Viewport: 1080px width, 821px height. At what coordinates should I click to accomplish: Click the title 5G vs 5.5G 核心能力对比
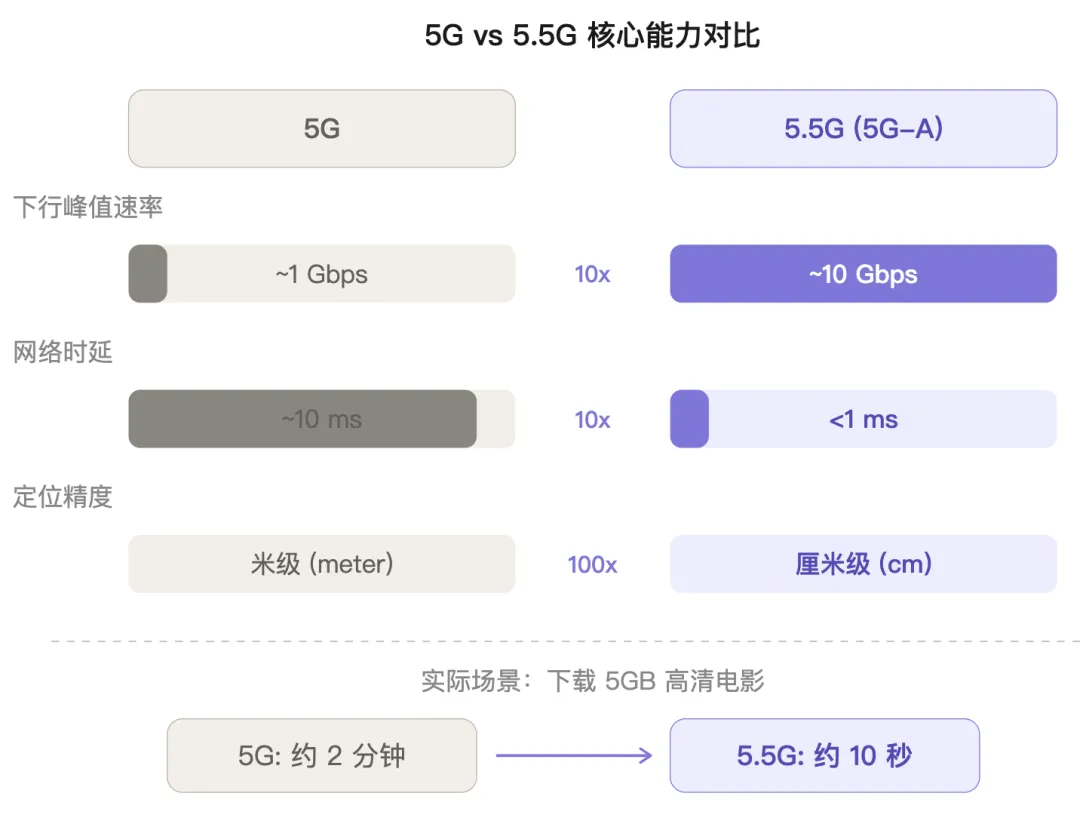point(592,36)
